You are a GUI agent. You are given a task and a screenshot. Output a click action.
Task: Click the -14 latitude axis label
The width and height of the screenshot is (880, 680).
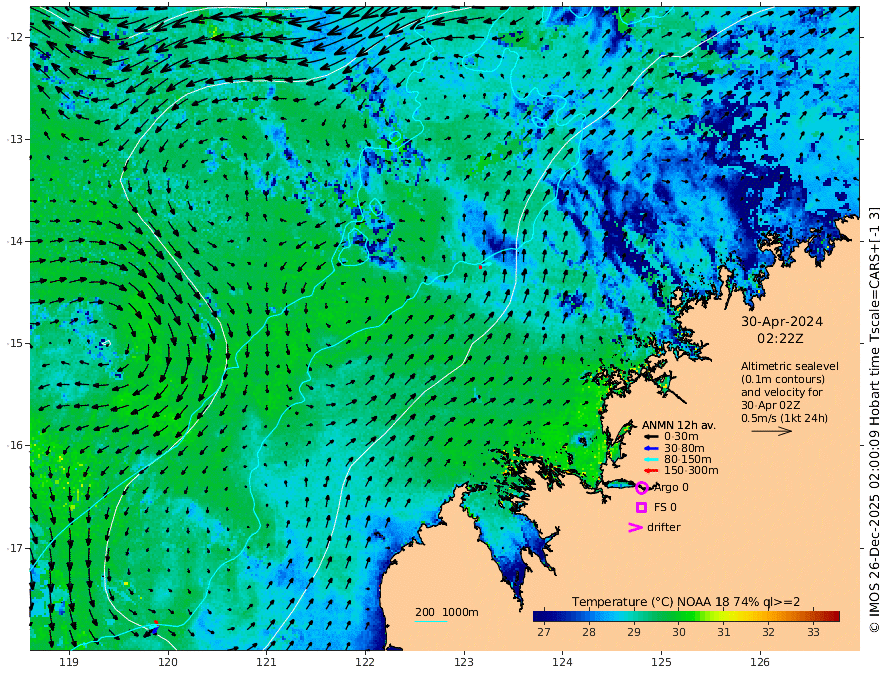click(15, 241)
